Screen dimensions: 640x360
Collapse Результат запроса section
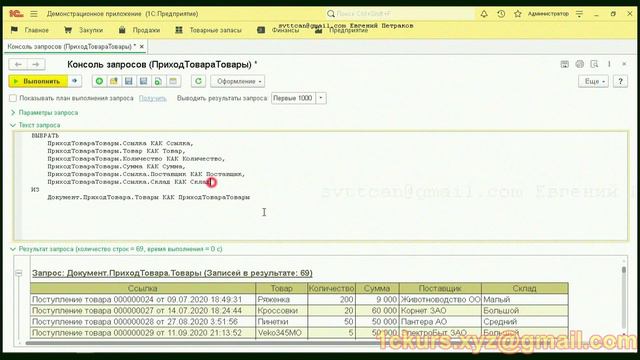(x=116, y=249)
